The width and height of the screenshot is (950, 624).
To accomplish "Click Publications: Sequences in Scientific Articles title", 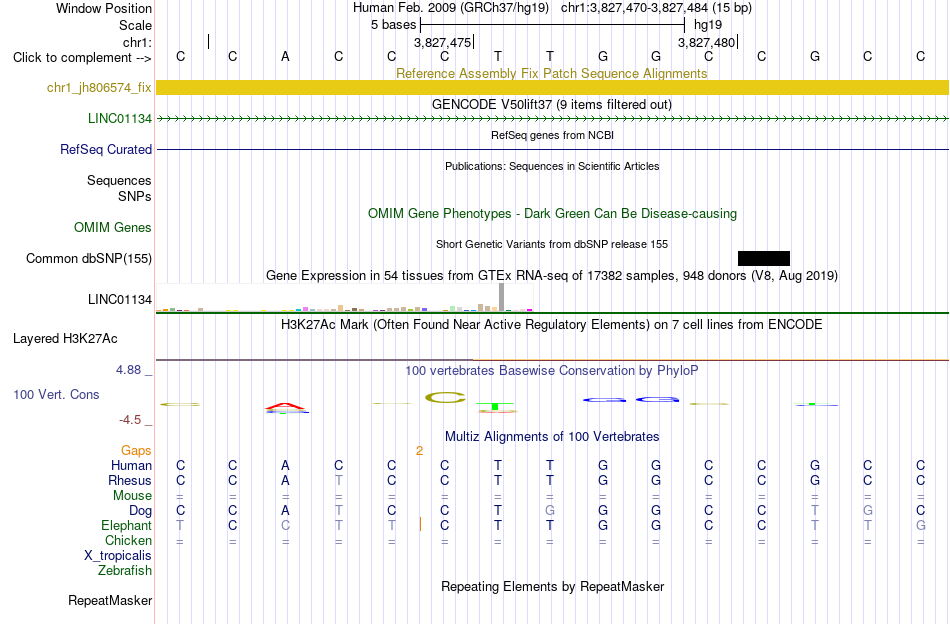I will (552, 166).
